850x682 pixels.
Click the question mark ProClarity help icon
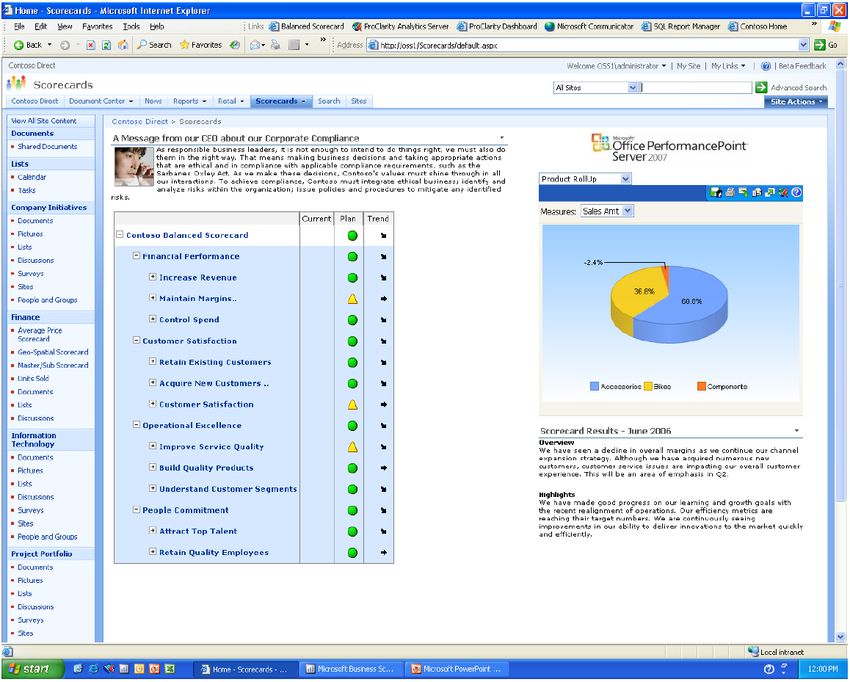point(796,192)
